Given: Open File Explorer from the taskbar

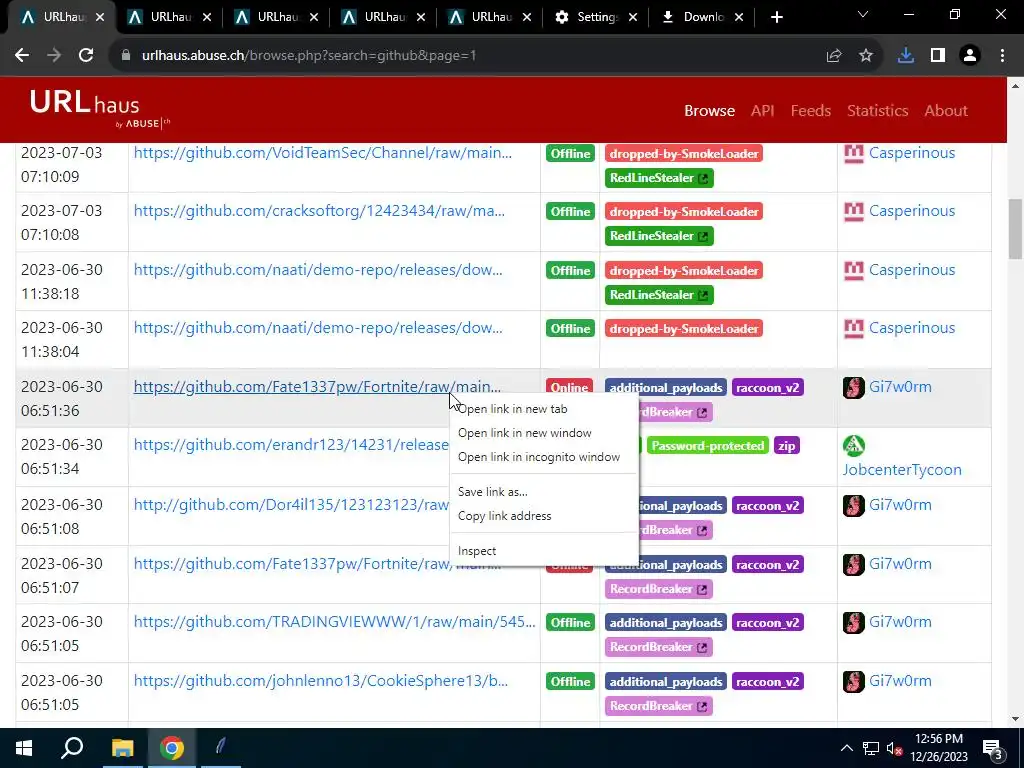Looking at the screenshot, I should [x=122, y=748].
